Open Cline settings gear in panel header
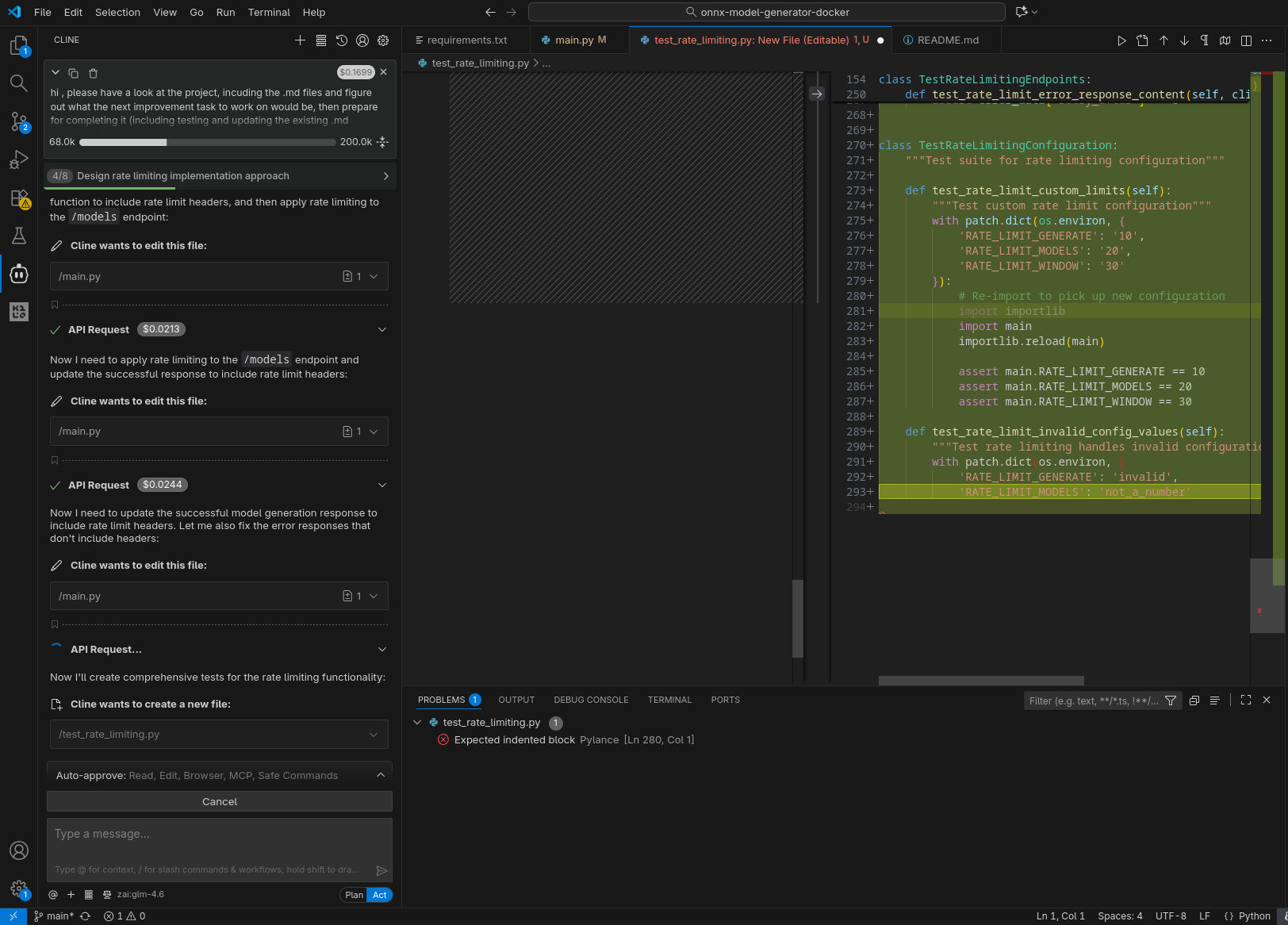The image size is (1288, 925). point(383,40)
